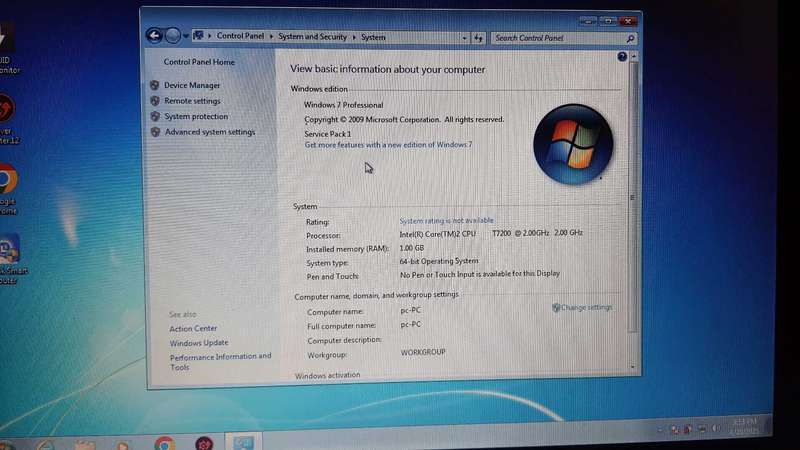Click the vertical scrollbar thumb
800x450 pixels.
click(x=633, y=197)
